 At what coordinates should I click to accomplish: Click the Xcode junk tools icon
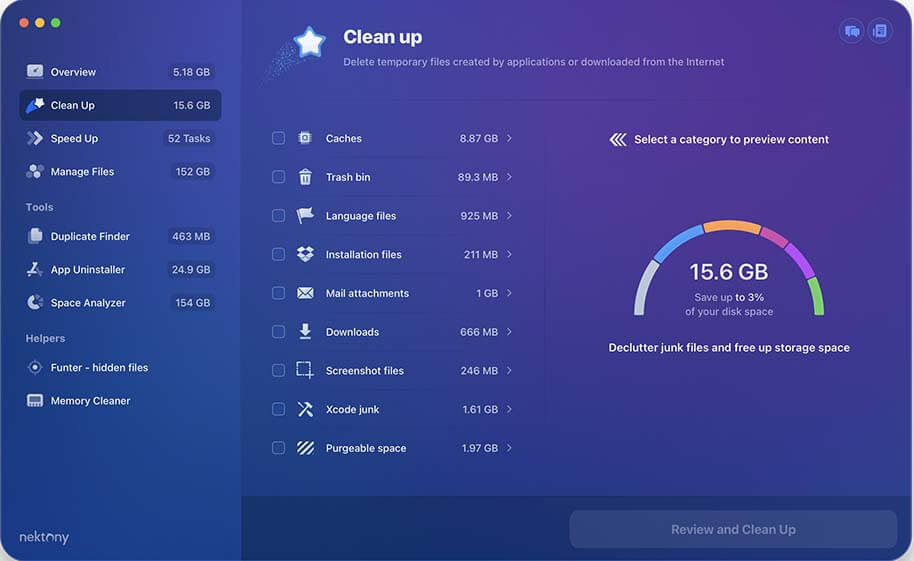point(305,409)
